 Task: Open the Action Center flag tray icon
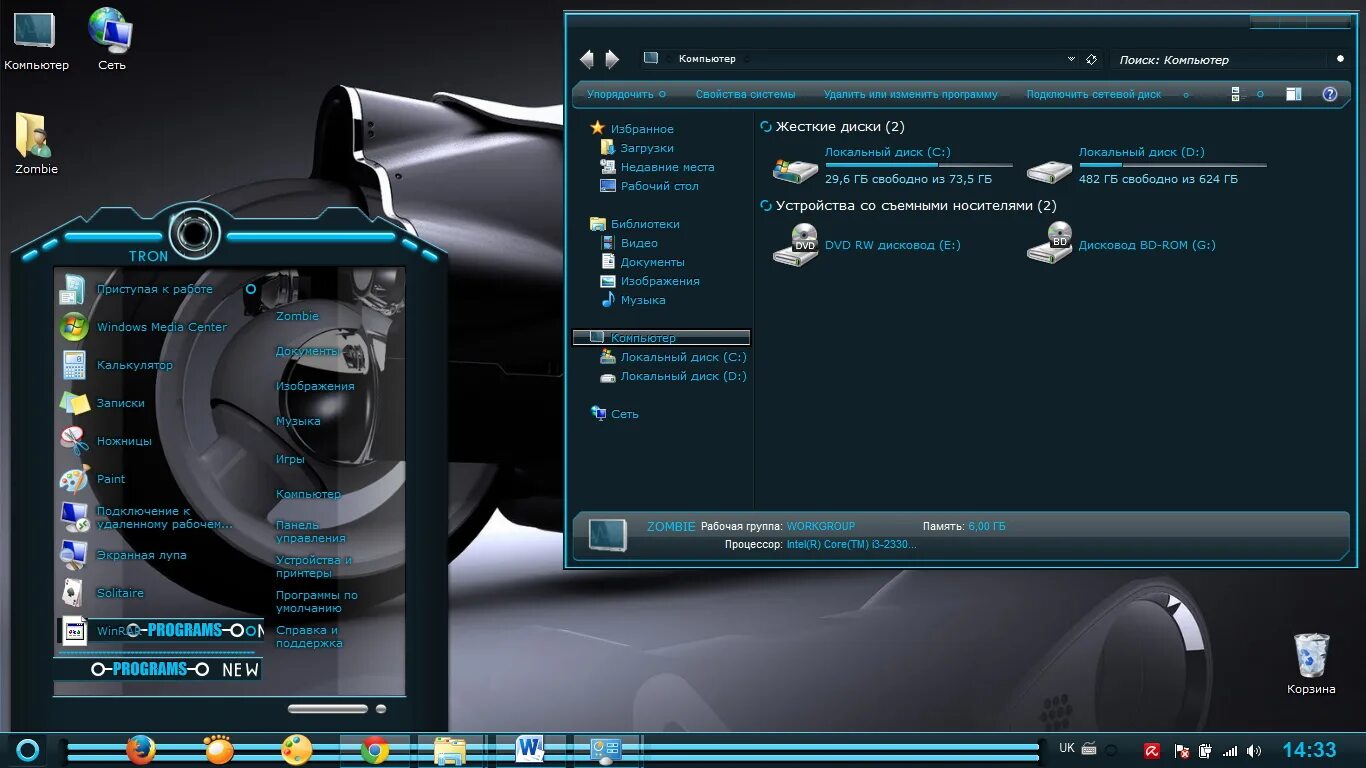point(1180,751)
